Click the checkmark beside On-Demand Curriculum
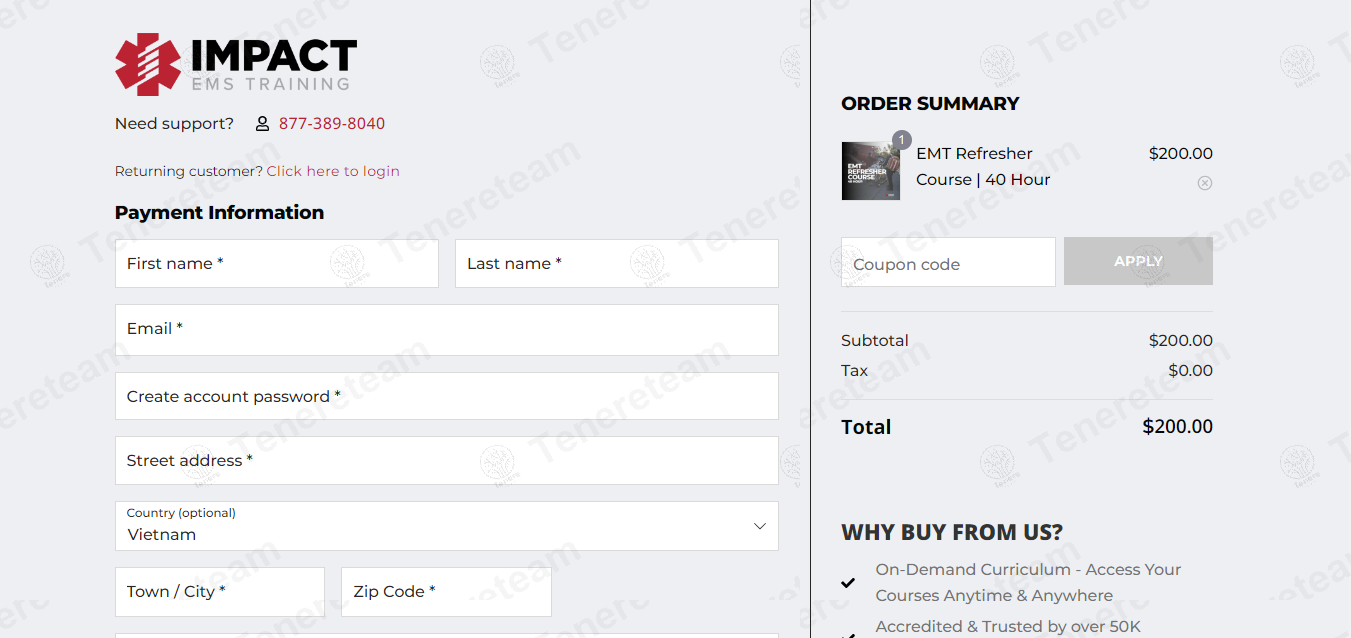This screenshot has height=638, width=1351. tap(848, 582)
